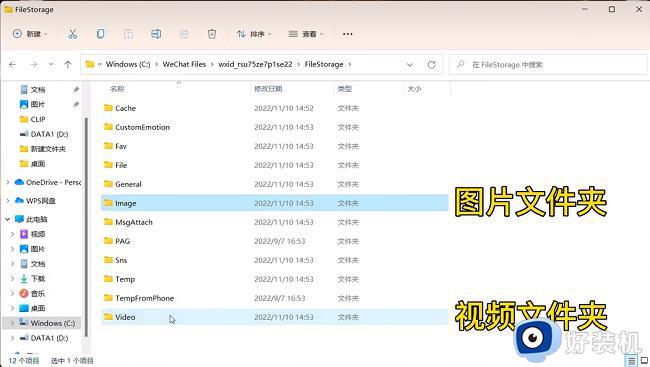Switch to details view icon

631,360
